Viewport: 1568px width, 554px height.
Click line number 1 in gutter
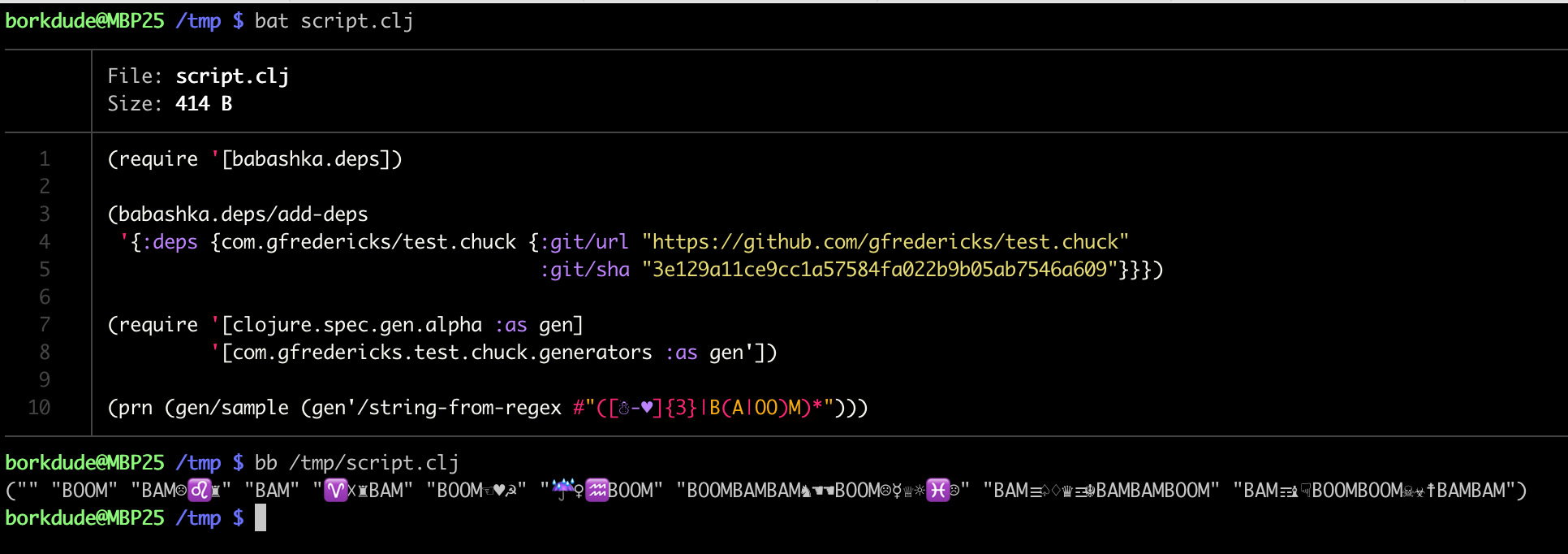[x=45, y=159]
